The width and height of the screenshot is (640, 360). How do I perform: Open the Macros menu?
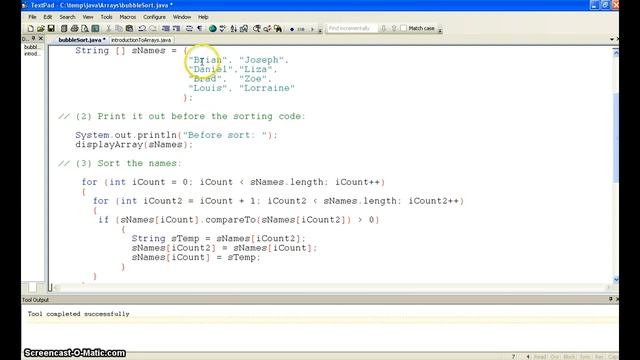pos(127,17)
